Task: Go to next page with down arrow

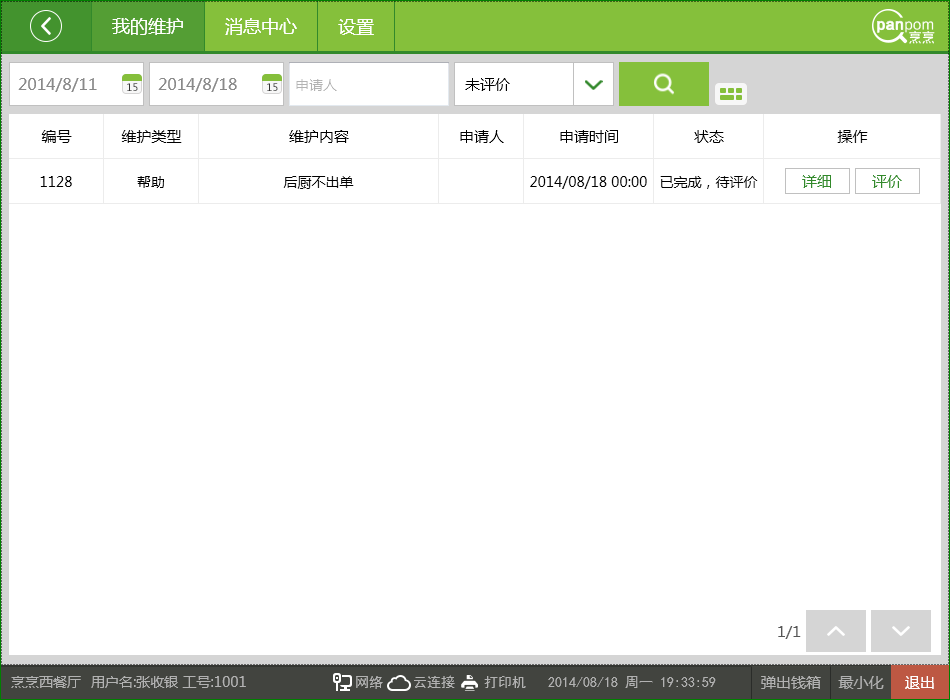Action: 900,631
